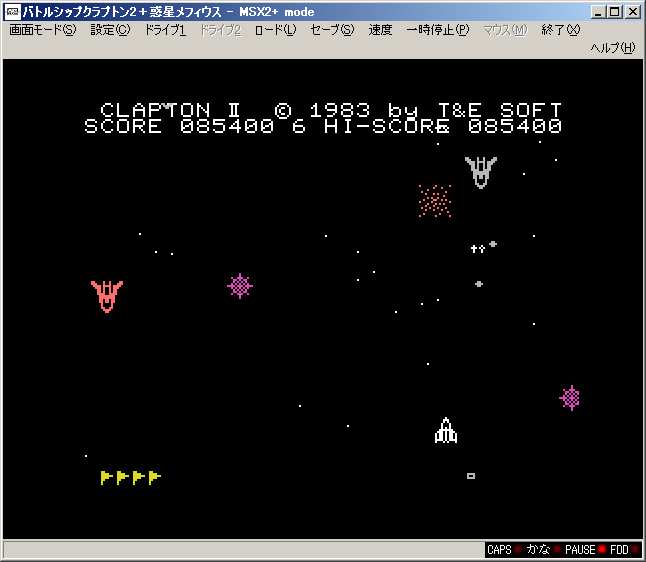Click the orange explosion burst
Viewport: 646px width, 562px height.
[x=434, y=201]
